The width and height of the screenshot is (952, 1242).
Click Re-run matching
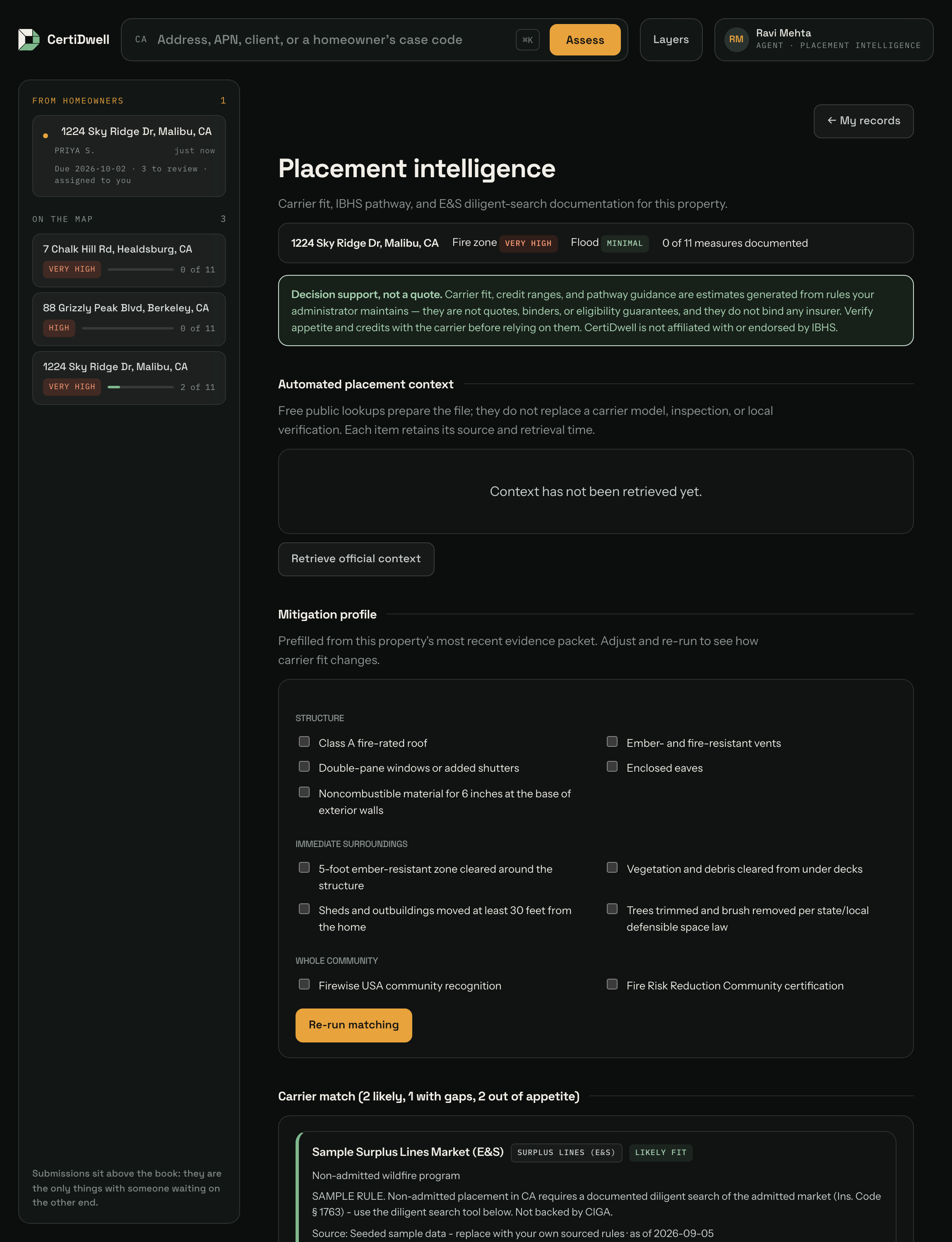pos(353,1025)
